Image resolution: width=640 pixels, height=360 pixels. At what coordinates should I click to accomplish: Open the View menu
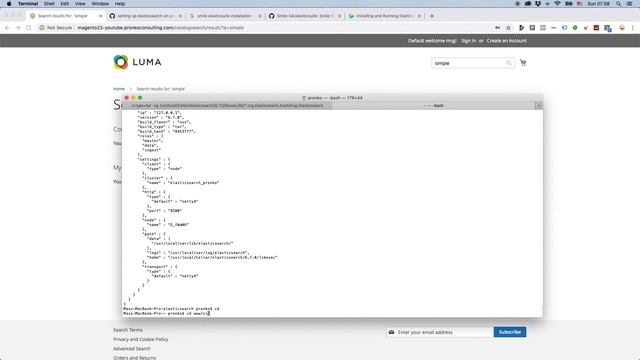80,4
